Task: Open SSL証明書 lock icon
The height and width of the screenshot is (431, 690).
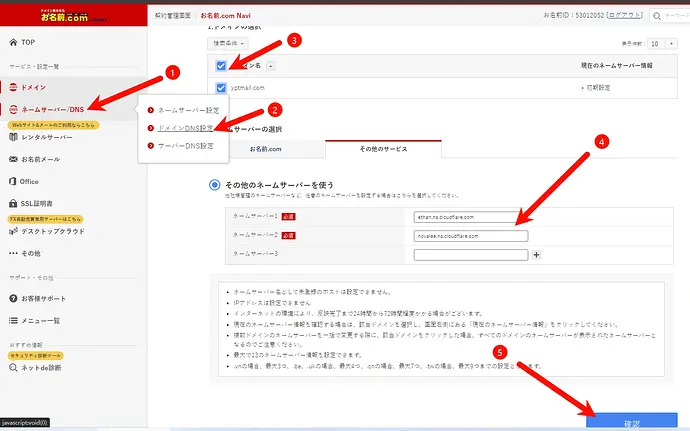Action: pos(13,203)
